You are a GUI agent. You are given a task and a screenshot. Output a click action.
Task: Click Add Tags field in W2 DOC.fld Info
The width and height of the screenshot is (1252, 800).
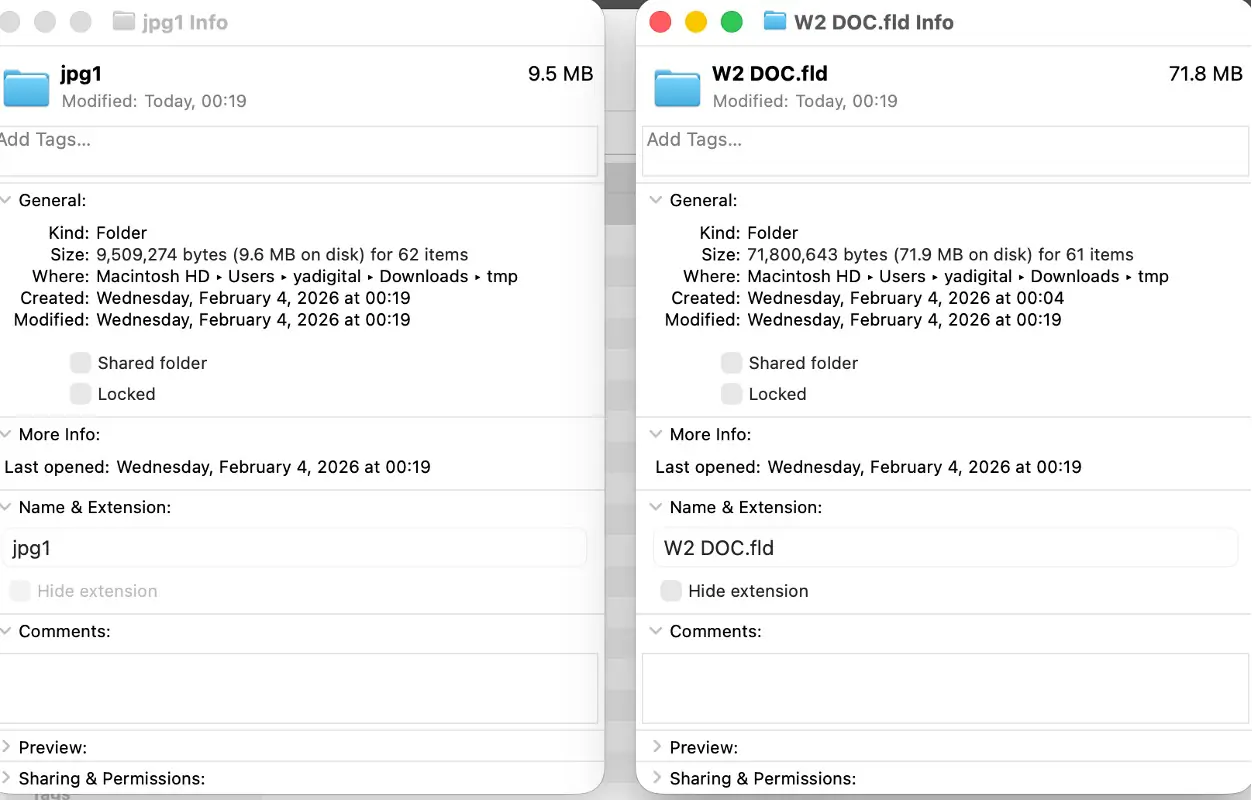coord(946,151)
